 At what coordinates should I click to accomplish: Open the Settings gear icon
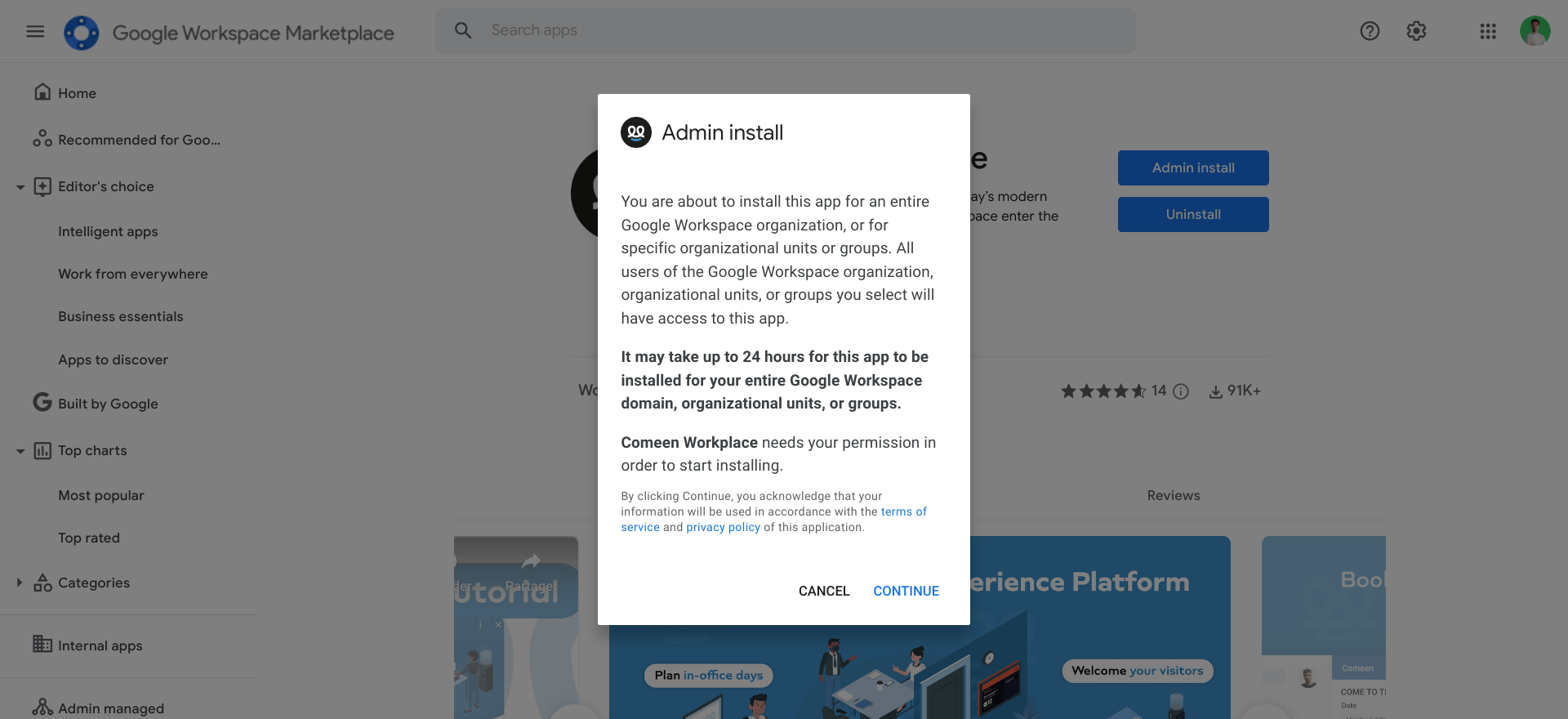pos(1416,31)
